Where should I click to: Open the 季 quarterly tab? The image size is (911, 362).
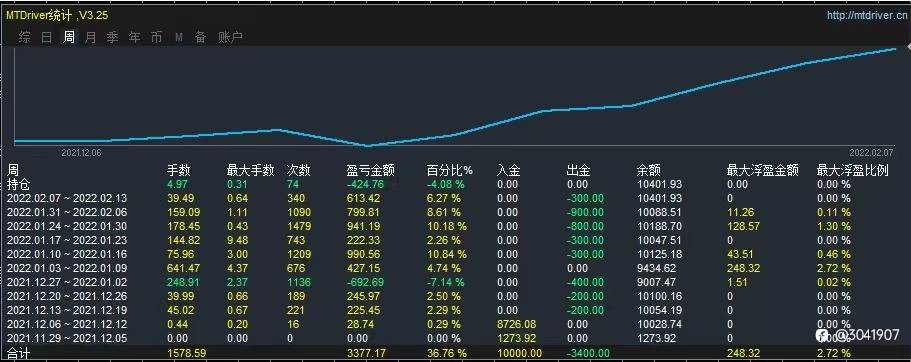coord(113,38)
